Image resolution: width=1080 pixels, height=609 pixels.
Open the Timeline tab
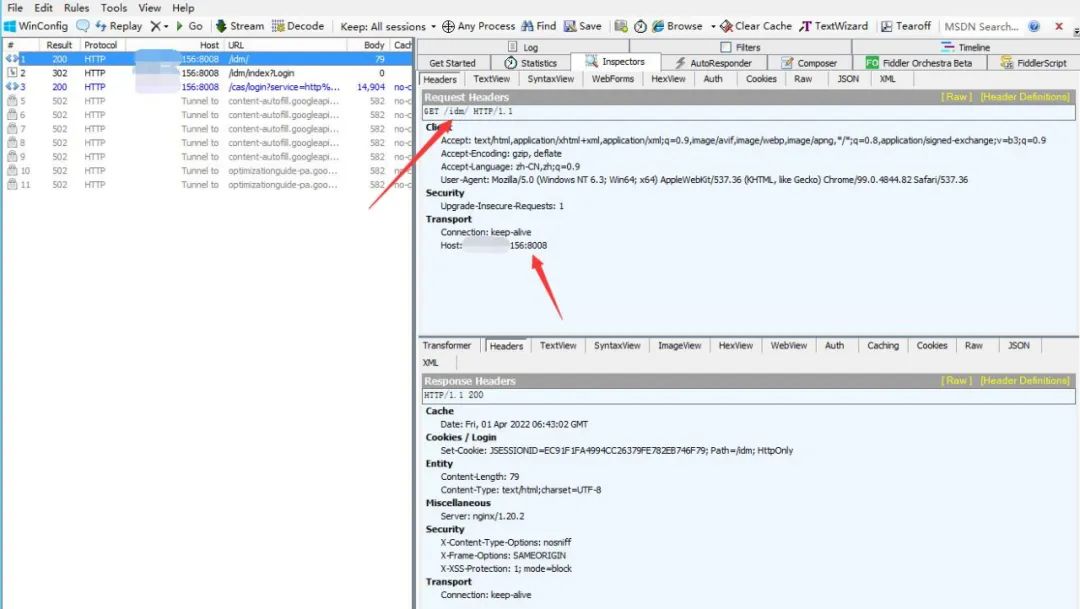tap(965, 47)
